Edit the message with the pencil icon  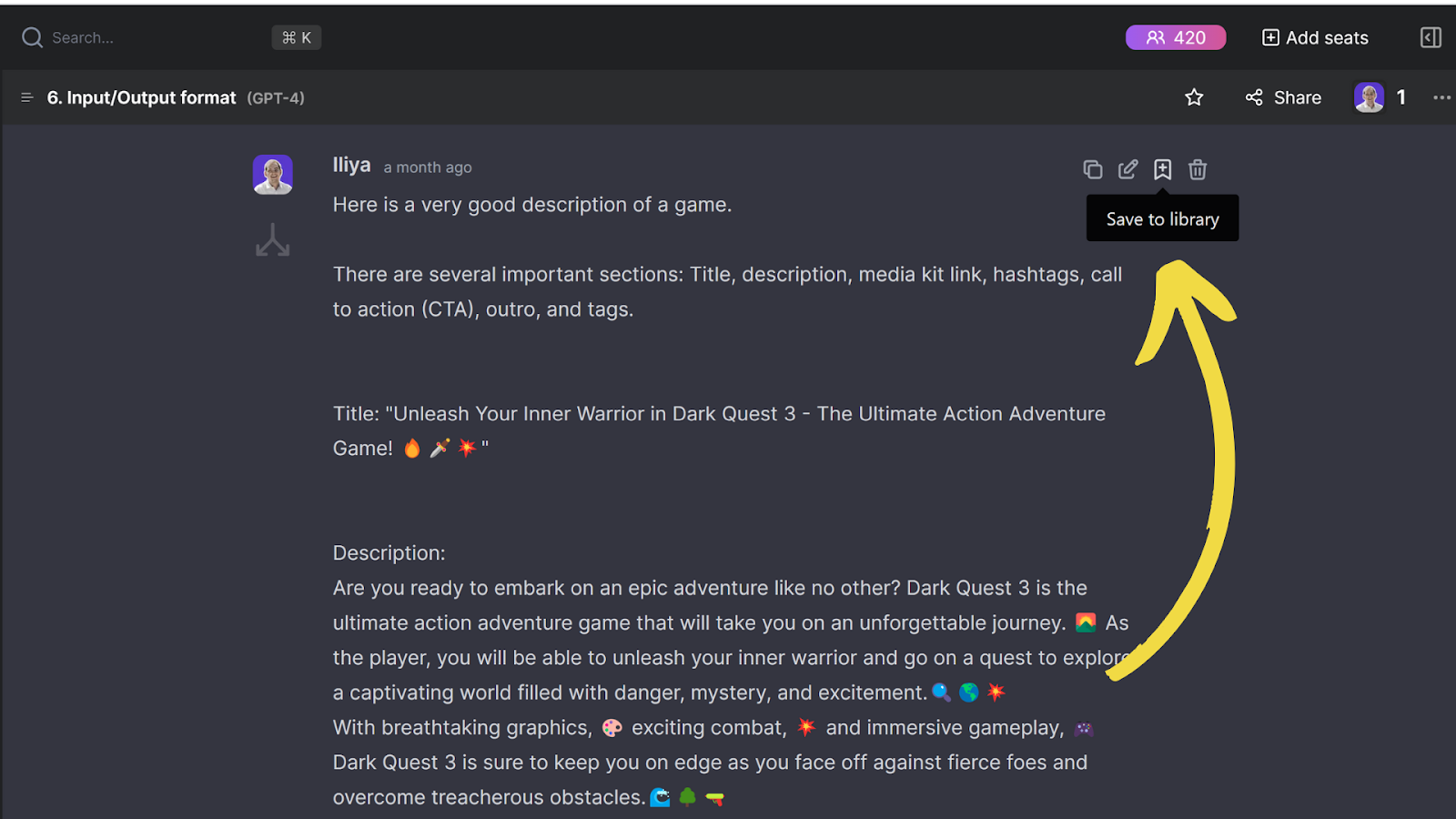(1127, 169)
